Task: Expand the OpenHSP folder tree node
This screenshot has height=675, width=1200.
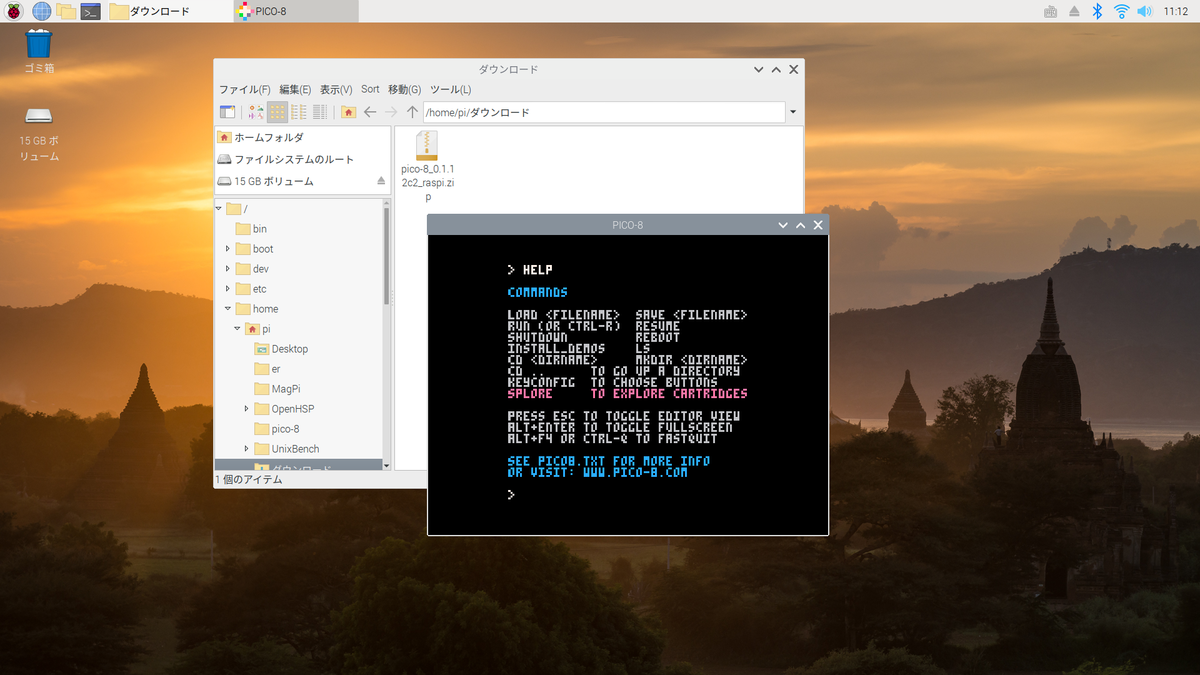Action: coord(246,409)
